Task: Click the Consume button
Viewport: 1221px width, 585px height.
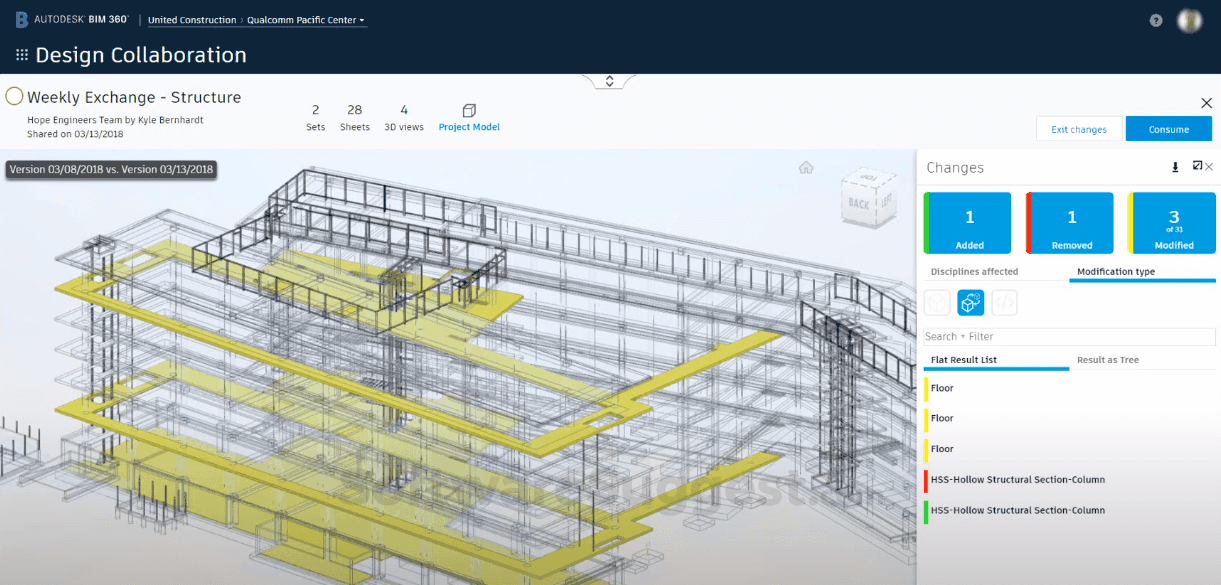Action: pyautogui.click(x=1168, y=128)
